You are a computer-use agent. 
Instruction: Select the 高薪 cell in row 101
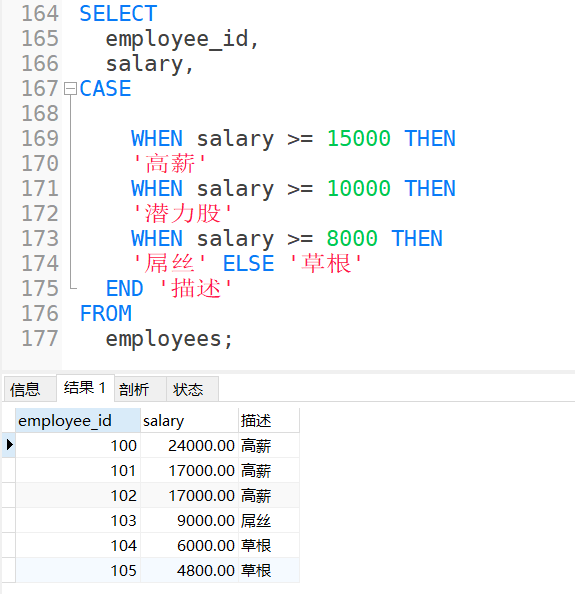tap(269, 471)
